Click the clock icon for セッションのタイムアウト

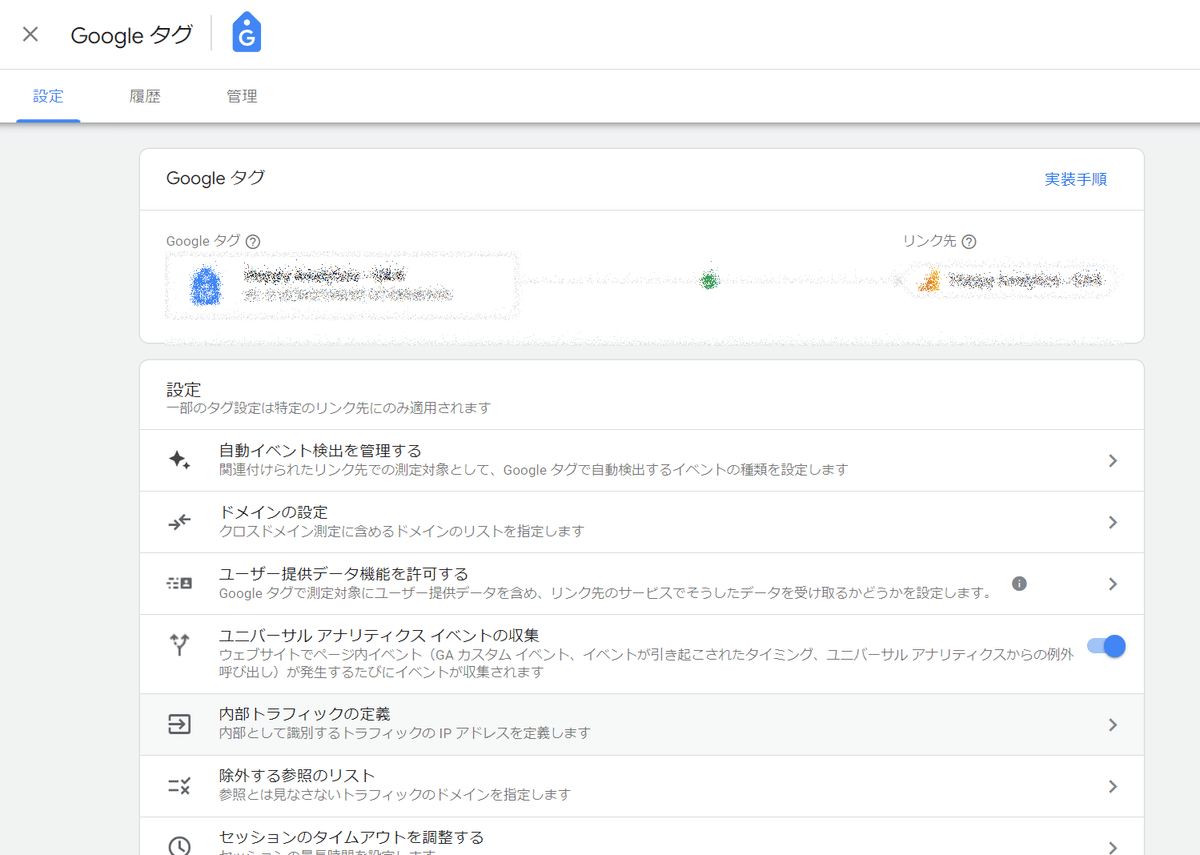[179, 845]
